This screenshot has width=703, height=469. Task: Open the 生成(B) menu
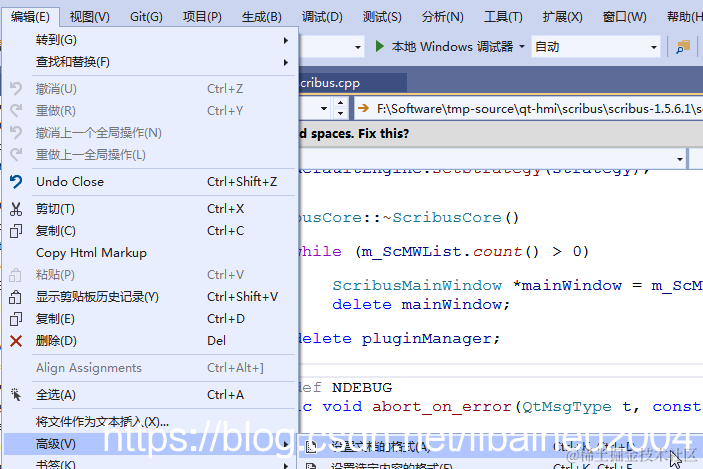(x=261, y=17)
